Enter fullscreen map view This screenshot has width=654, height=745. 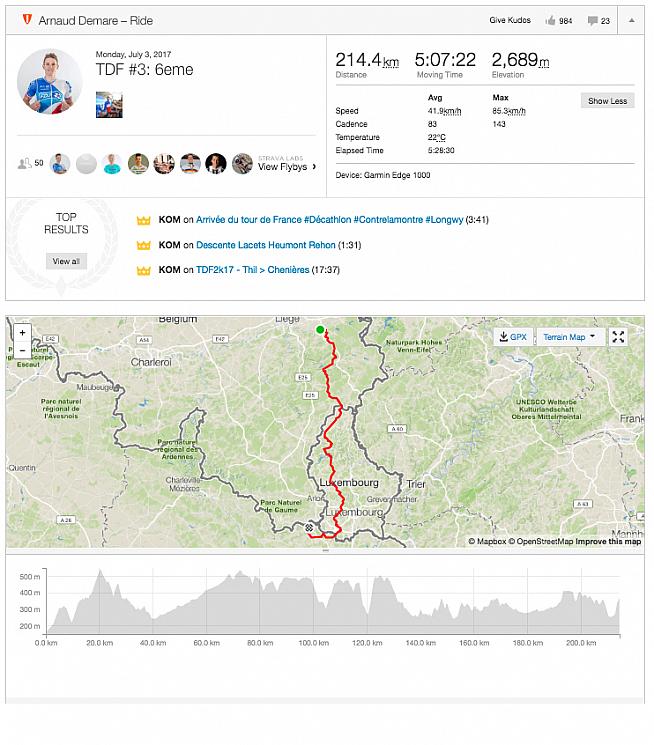[619, 337]
